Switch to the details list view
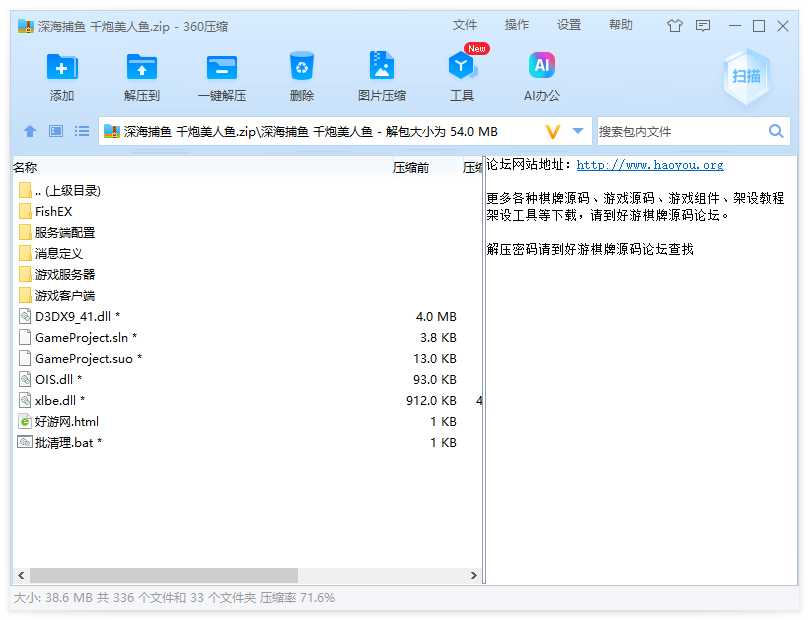The image size is (809, 620). (x=82, y=131)
